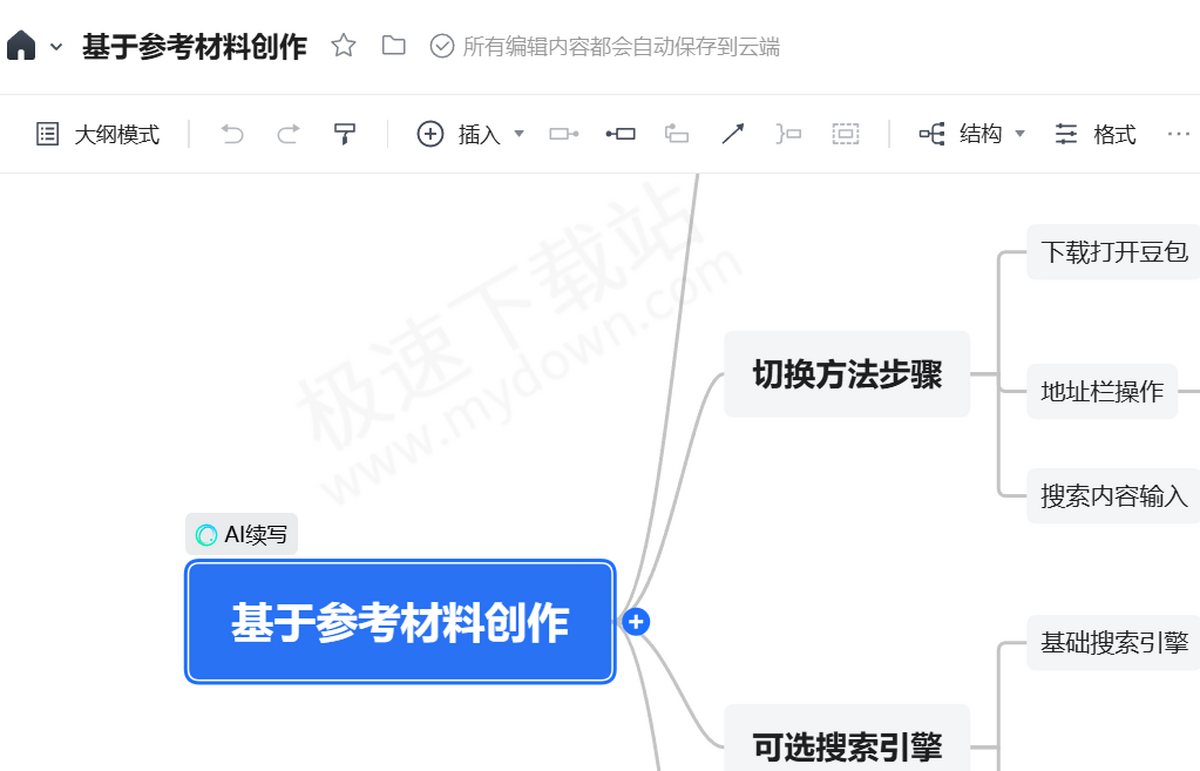The image size is (1200, 771).
Task: Click the insert sibling topic icon
Action: coord(620,133)
